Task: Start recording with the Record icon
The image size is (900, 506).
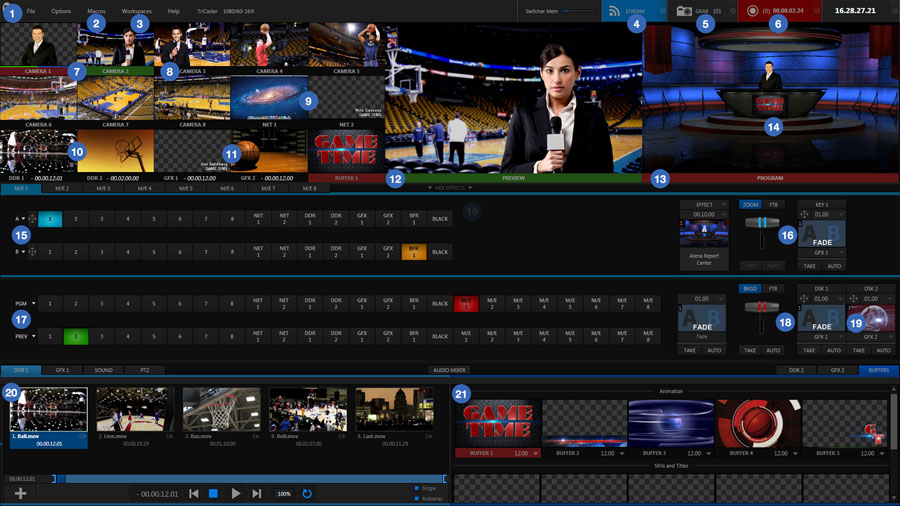Action: click(753, 11)
